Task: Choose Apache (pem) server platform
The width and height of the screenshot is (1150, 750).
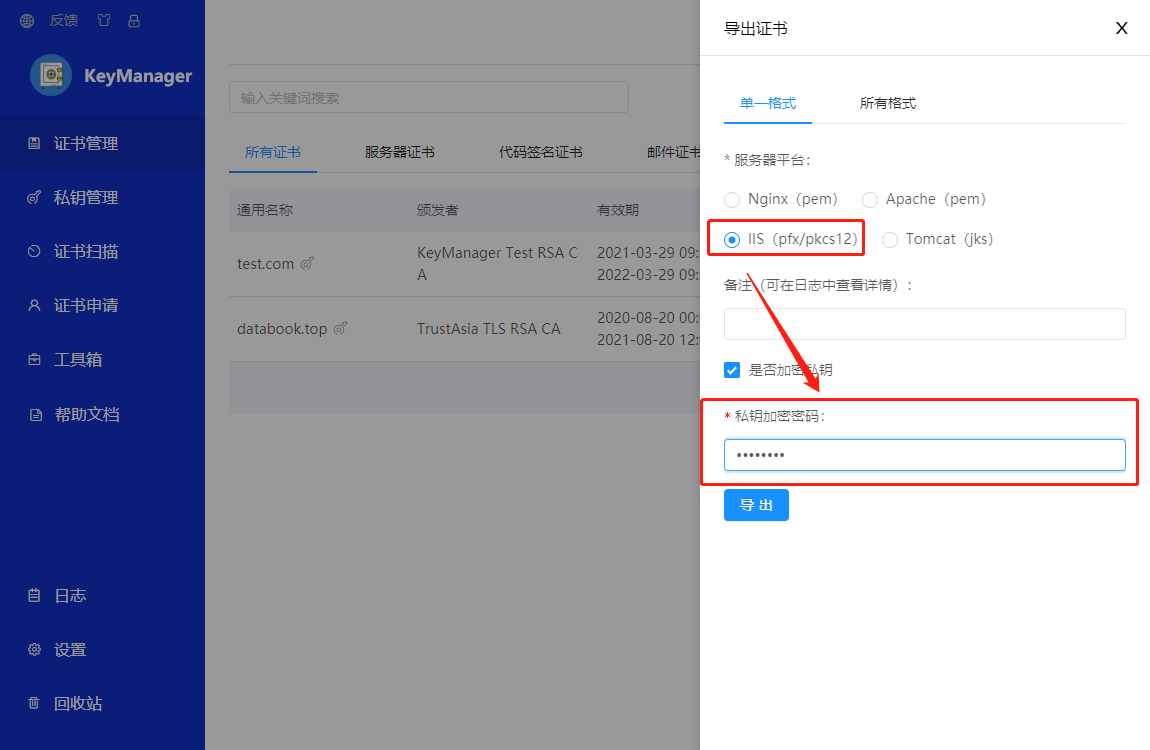Action: point(870,200)
